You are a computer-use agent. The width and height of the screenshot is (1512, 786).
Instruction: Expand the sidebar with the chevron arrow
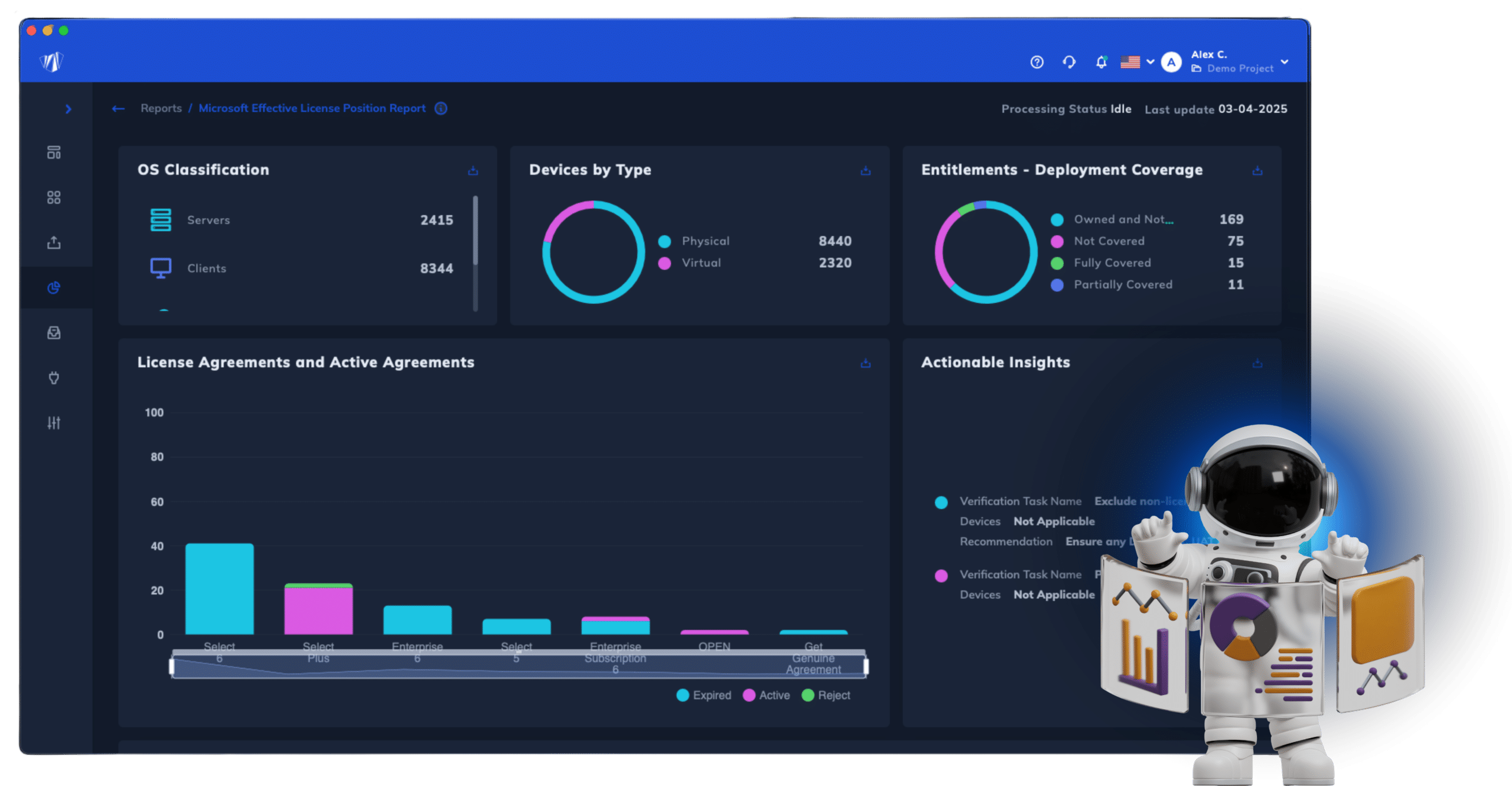click(69, 109)
